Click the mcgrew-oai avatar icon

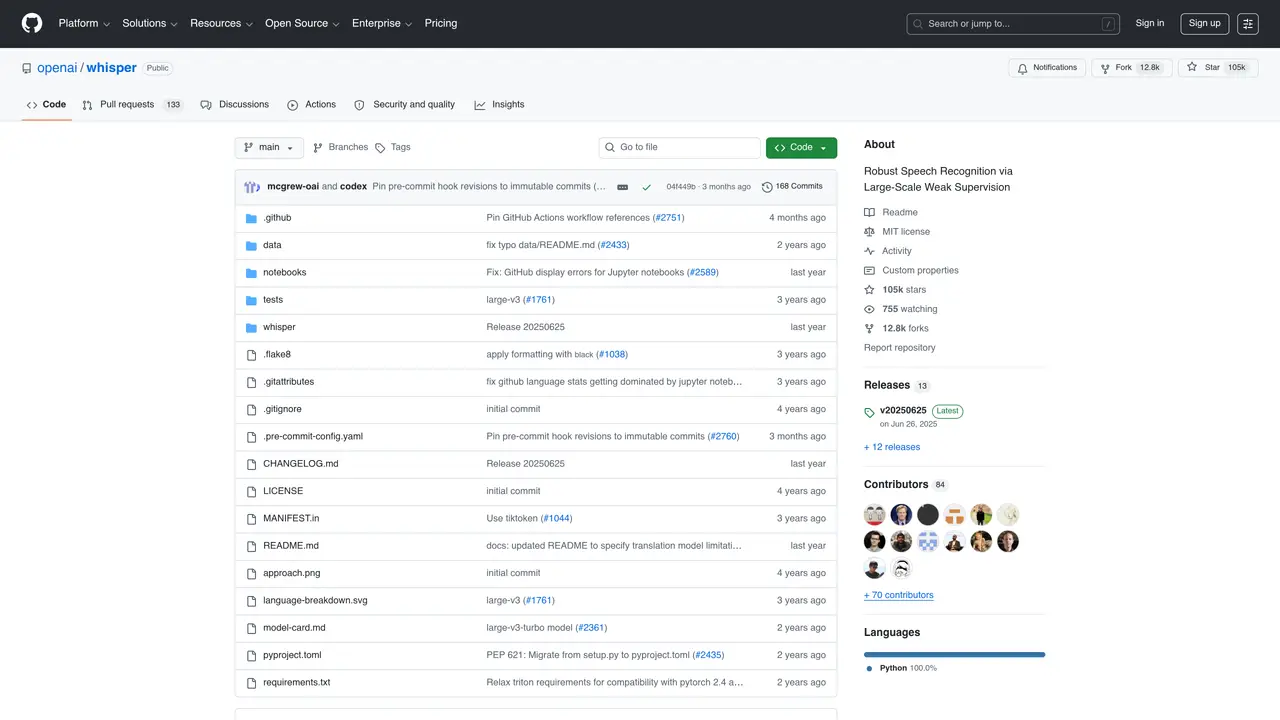point(252,187)
